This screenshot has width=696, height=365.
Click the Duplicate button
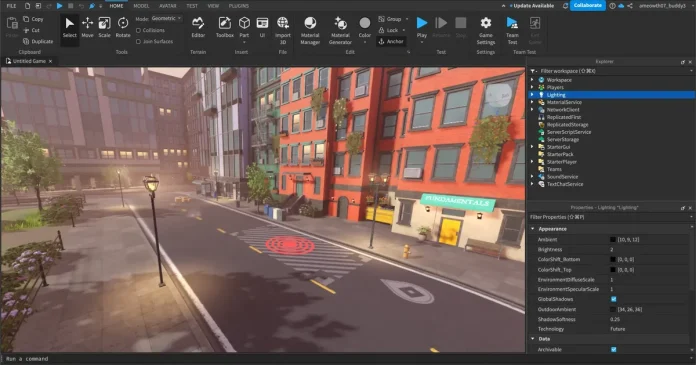point(38,41)
